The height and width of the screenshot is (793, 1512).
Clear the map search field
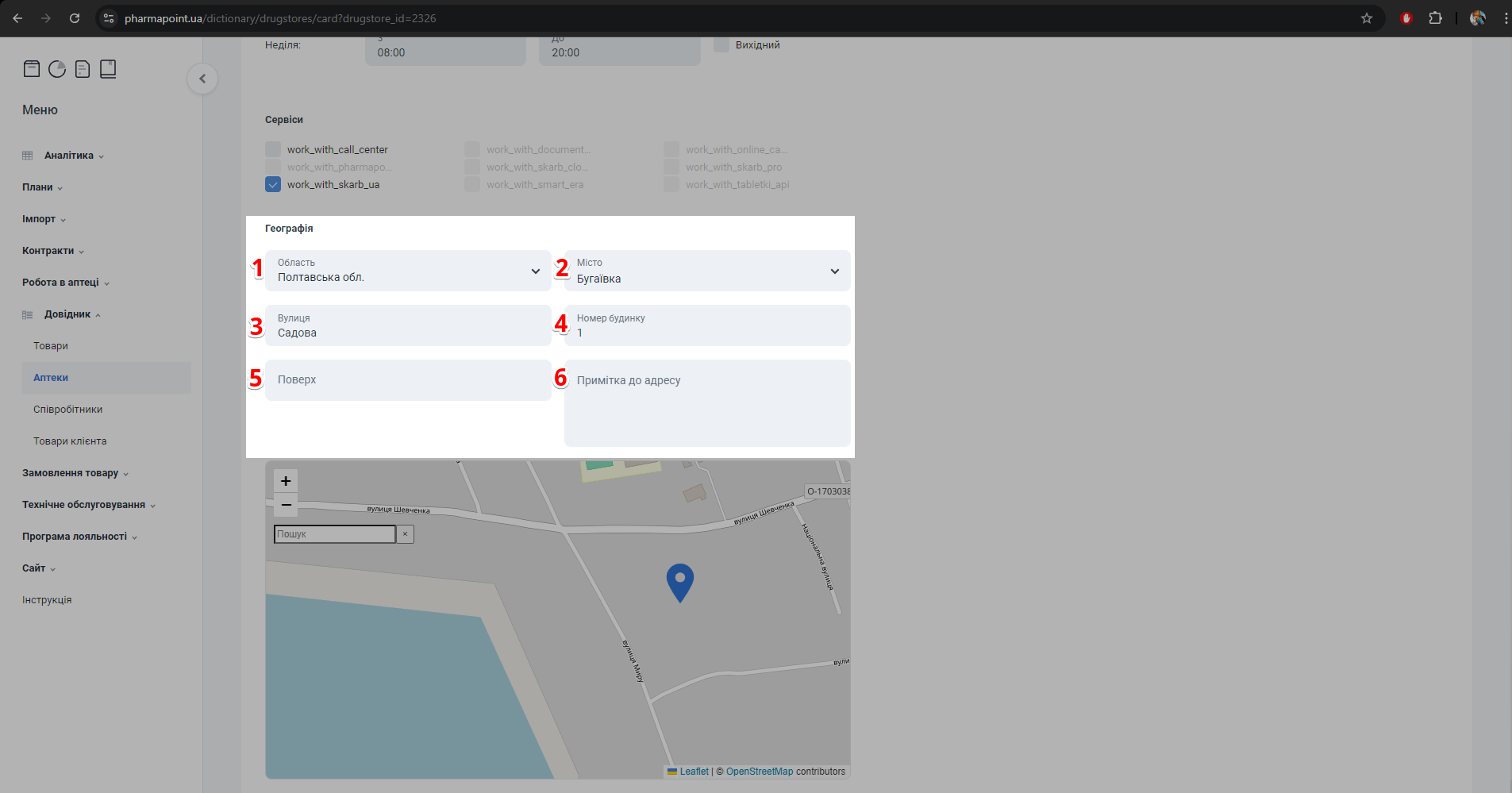[x=405, y=534]
